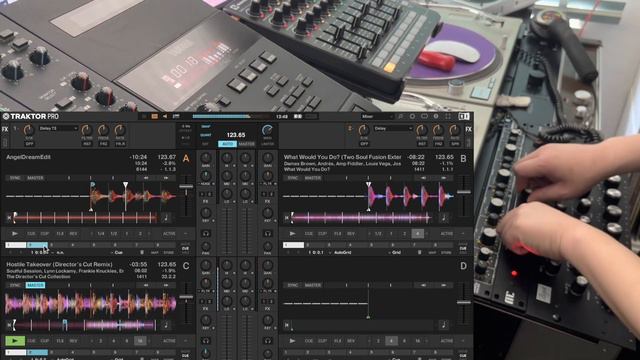This screenshot has width=640, height=360.
Task: Toggle the right FX panel label
Action: [468, 129]
